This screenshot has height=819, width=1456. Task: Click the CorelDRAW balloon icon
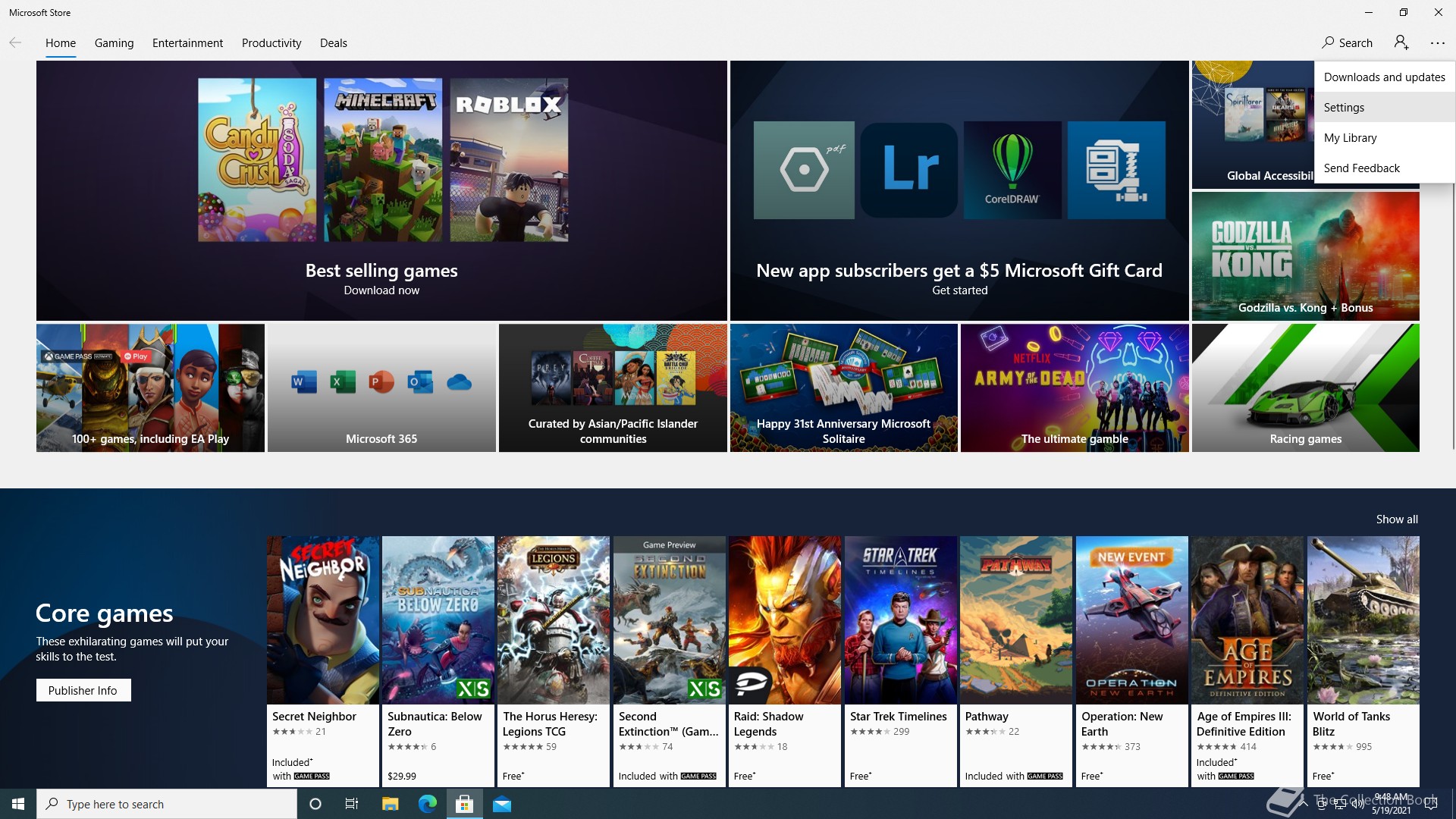[1012, 171]
